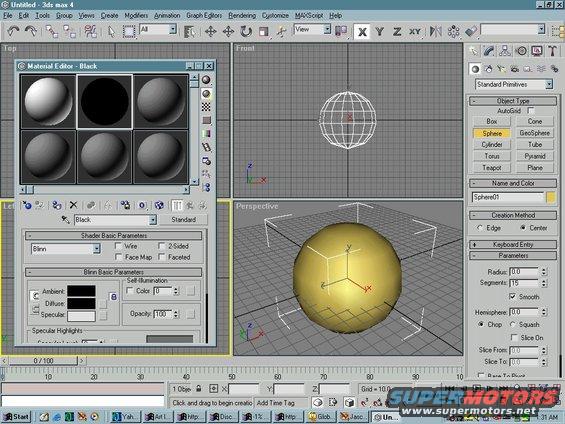Click the Specular white color swatch
Viewport: 565px width, 424px height.
81,315
